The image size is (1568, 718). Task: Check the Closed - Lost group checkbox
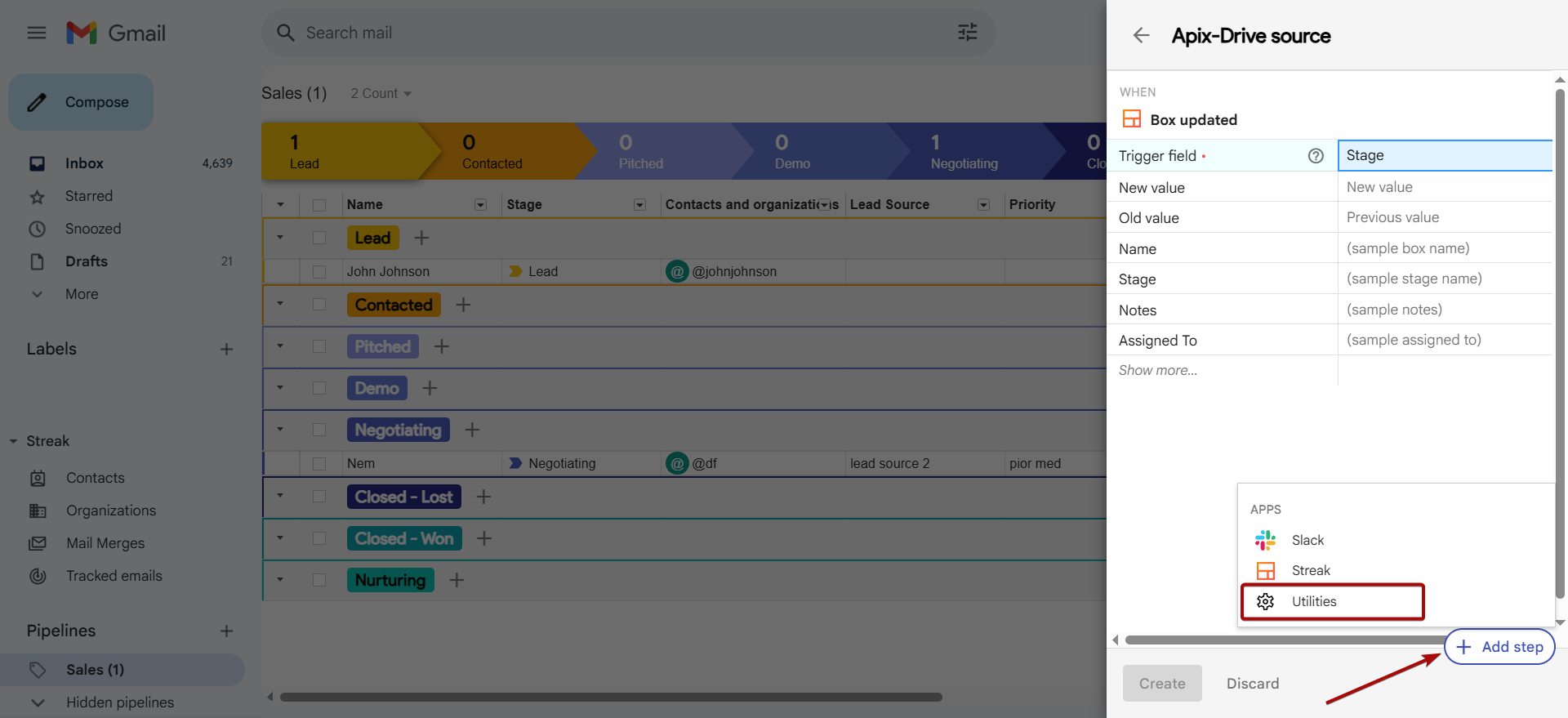tap(319, 497)
